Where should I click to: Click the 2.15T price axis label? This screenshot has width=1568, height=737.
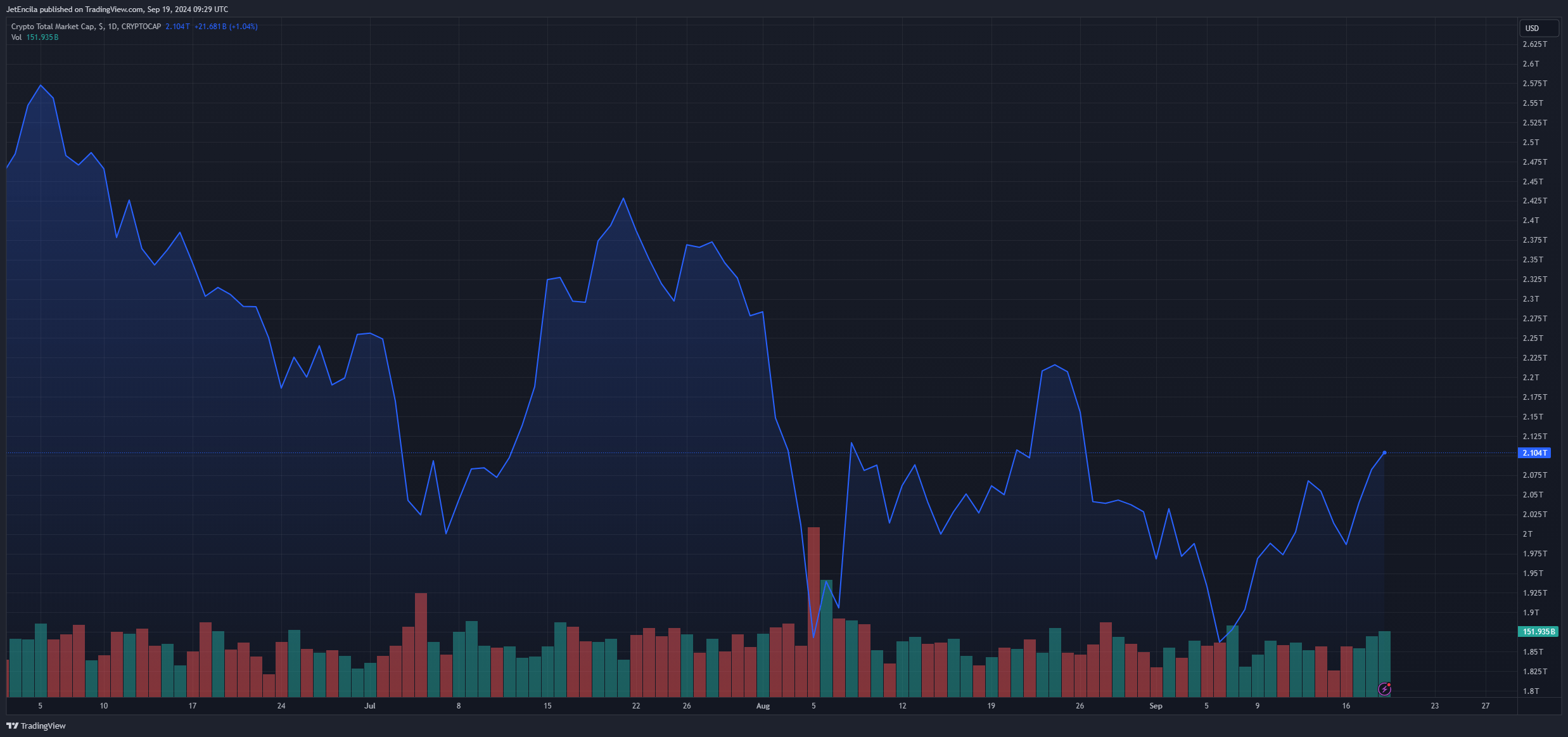[x=1533, y=417]
